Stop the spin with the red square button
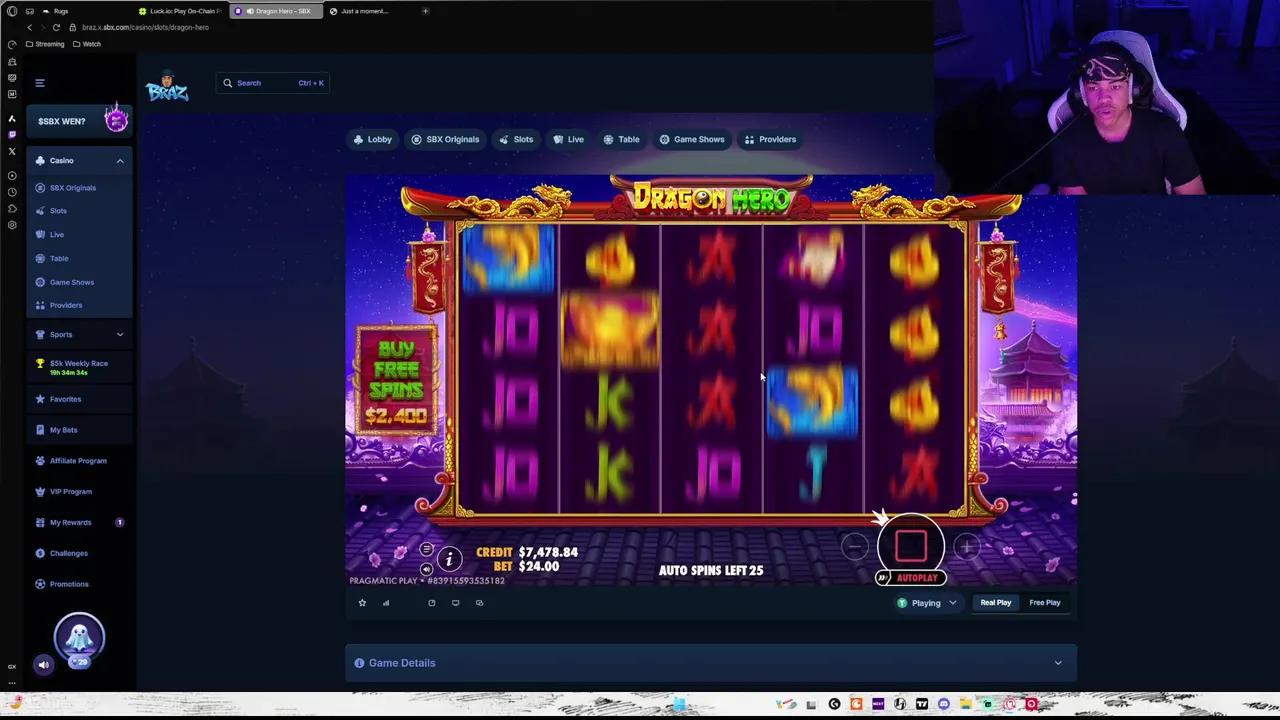The width and height of the screenshot is (1280, 720). tap(911, 546)
